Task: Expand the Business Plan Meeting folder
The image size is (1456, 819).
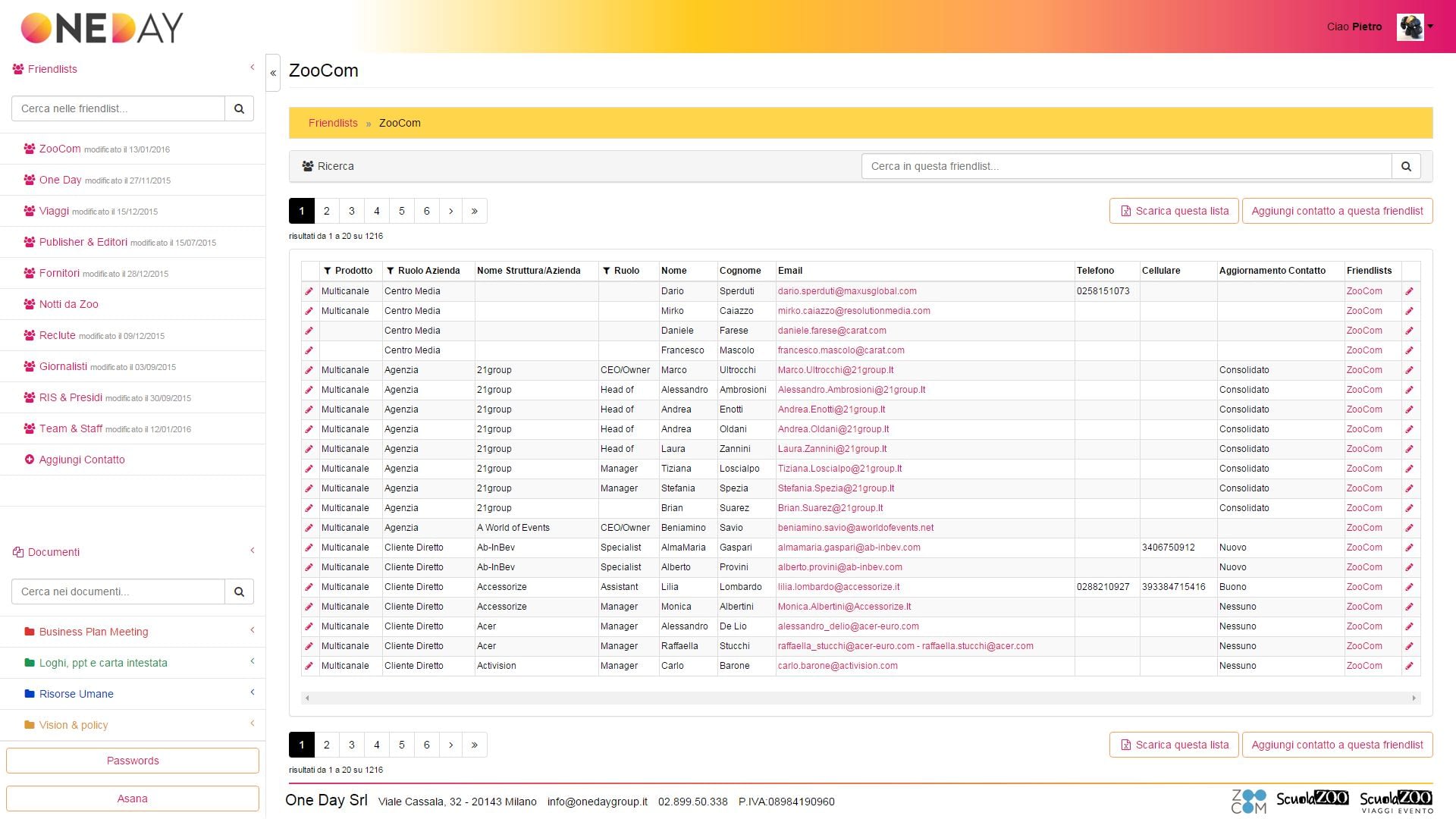Action: (253, 630)
